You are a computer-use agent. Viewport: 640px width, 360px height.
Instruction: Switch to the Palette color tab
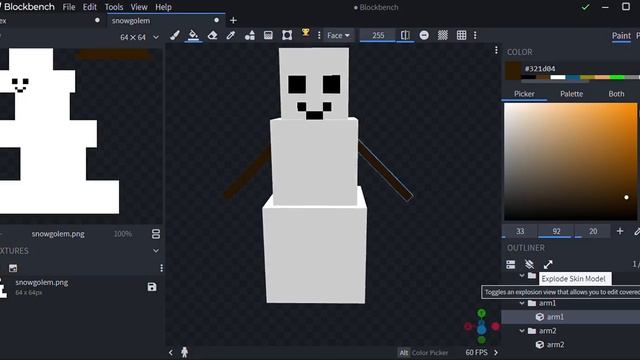click(571, 93)
